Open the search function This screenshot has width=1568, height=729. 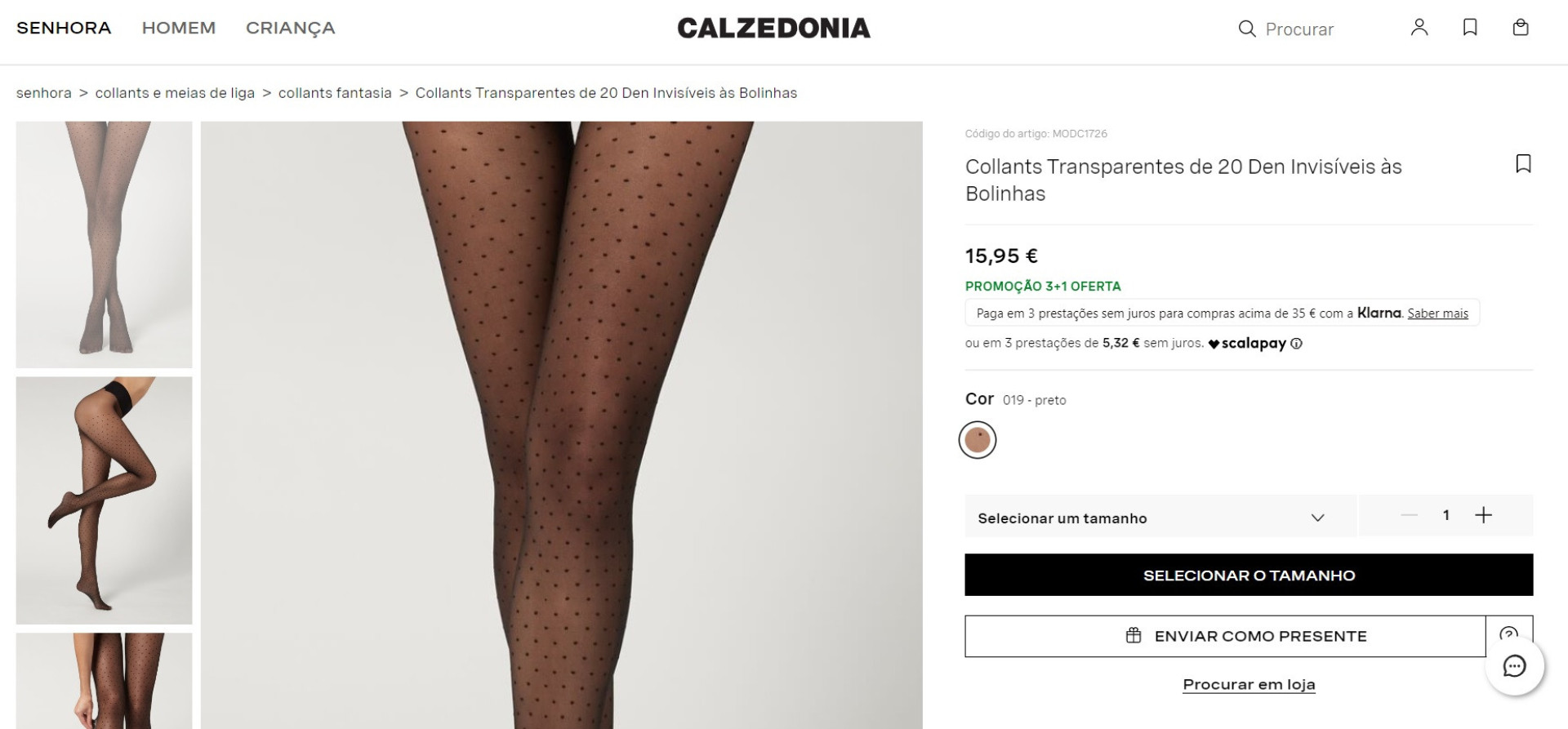click(1247, 29)
